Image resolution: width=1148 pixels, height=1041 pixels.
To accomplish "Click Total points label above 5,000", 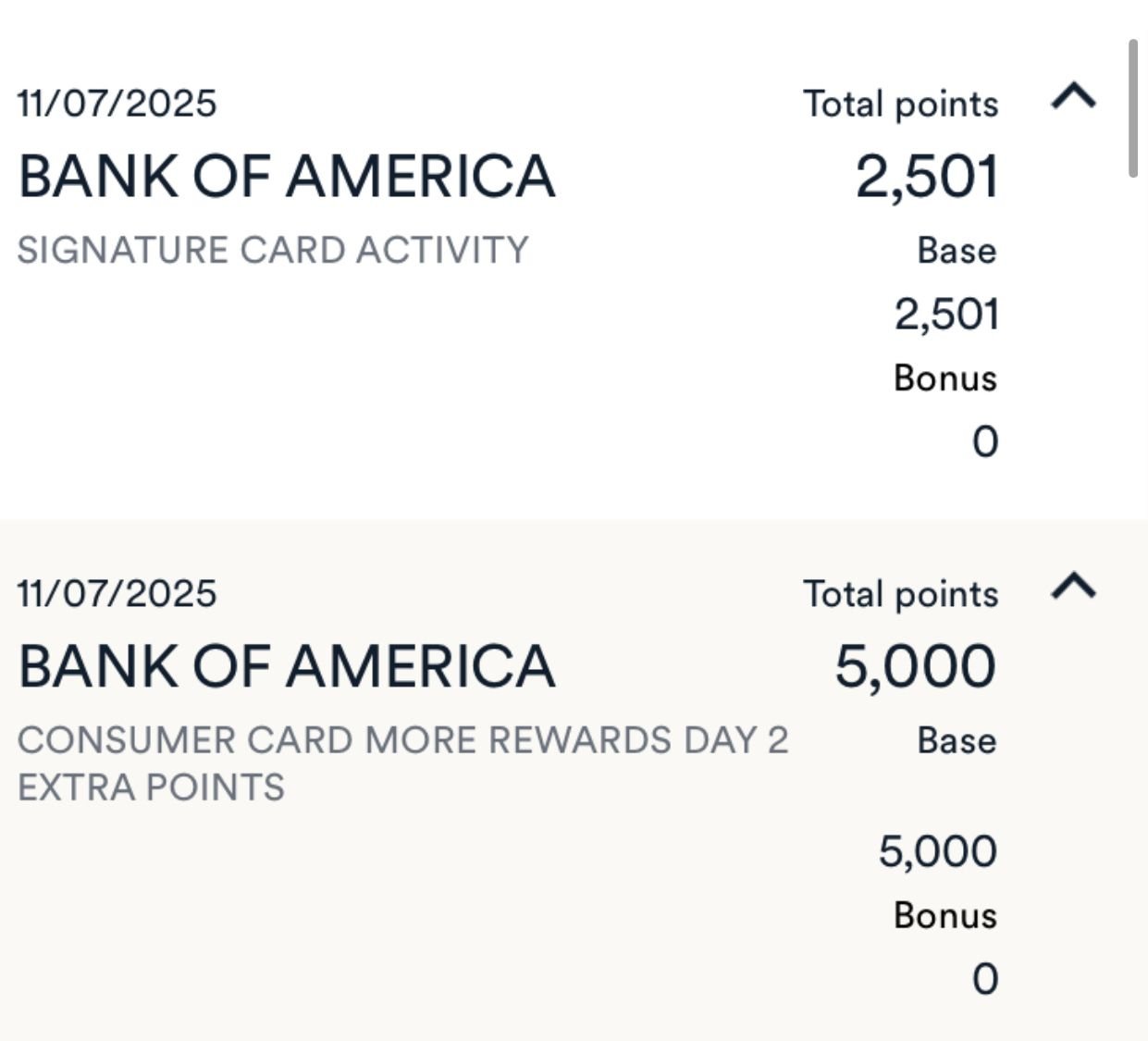I will 900,594.
